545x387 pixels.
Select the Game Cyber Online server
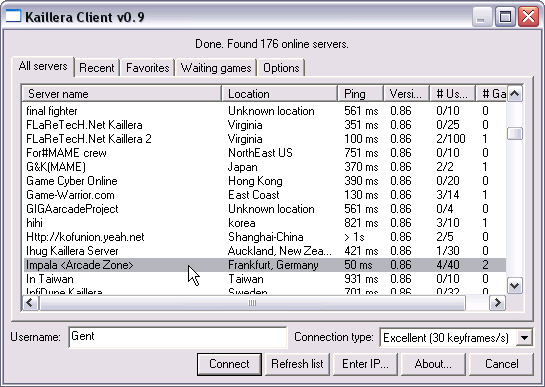click(x=264, y=181)
